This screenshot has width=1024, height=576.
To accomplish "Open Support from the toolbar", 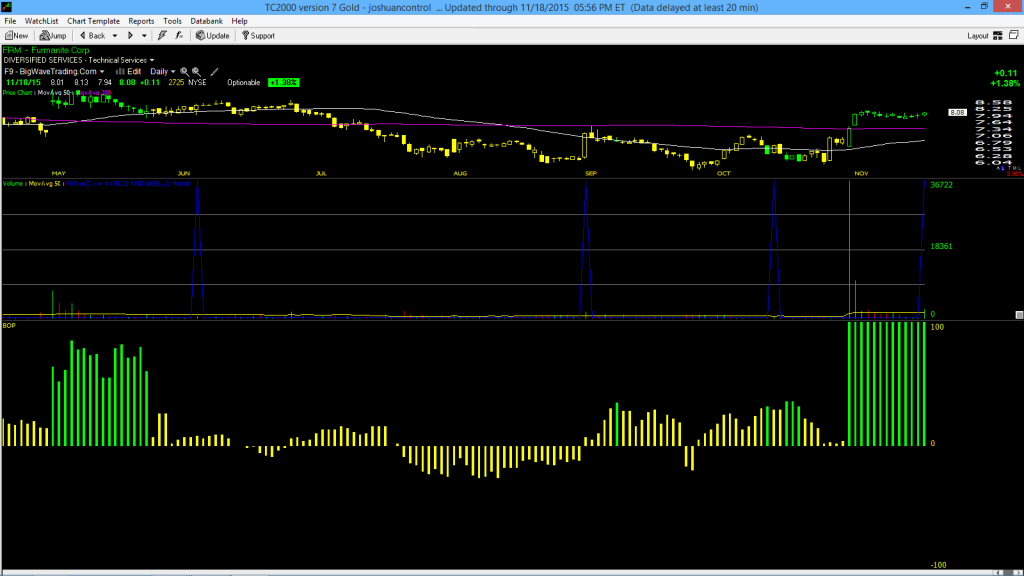I will 259,36.
